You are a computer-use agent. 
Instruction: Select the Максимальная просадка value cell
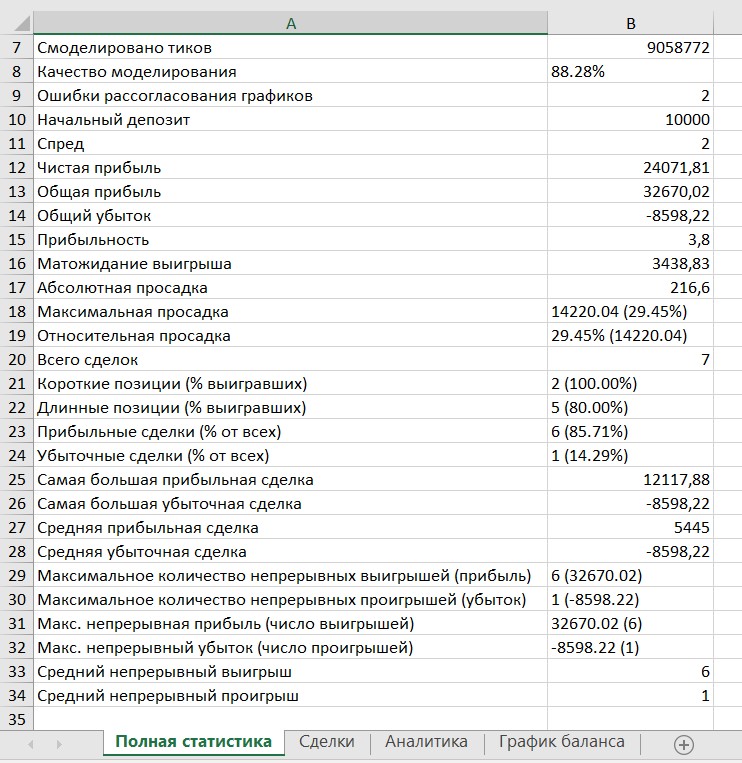631,312
